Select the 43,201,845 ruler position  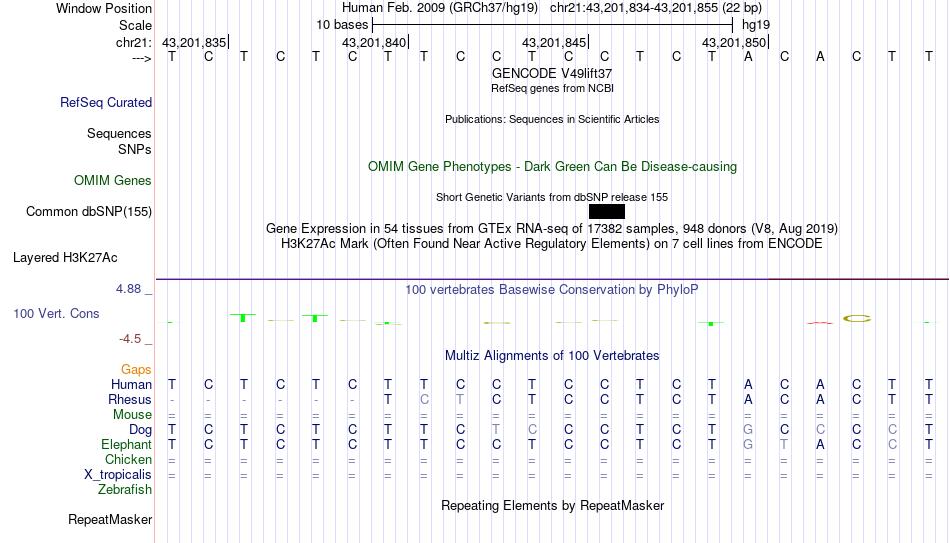coord(555,42)
